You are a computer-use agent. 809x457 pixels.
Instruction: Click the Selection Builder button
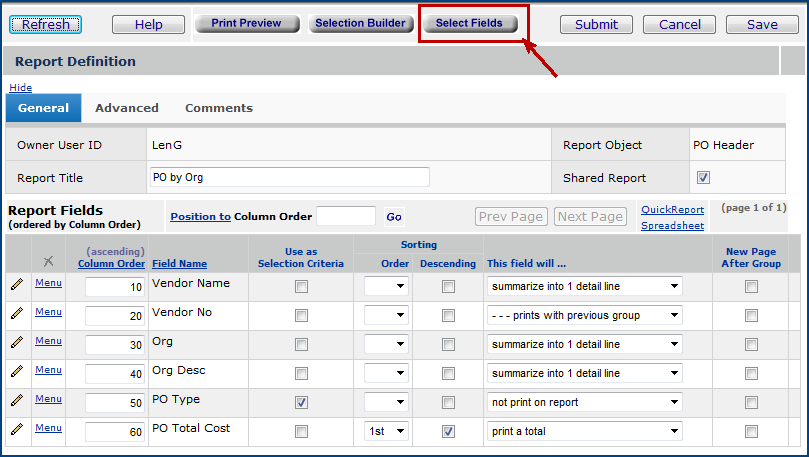tap(360, 23)
